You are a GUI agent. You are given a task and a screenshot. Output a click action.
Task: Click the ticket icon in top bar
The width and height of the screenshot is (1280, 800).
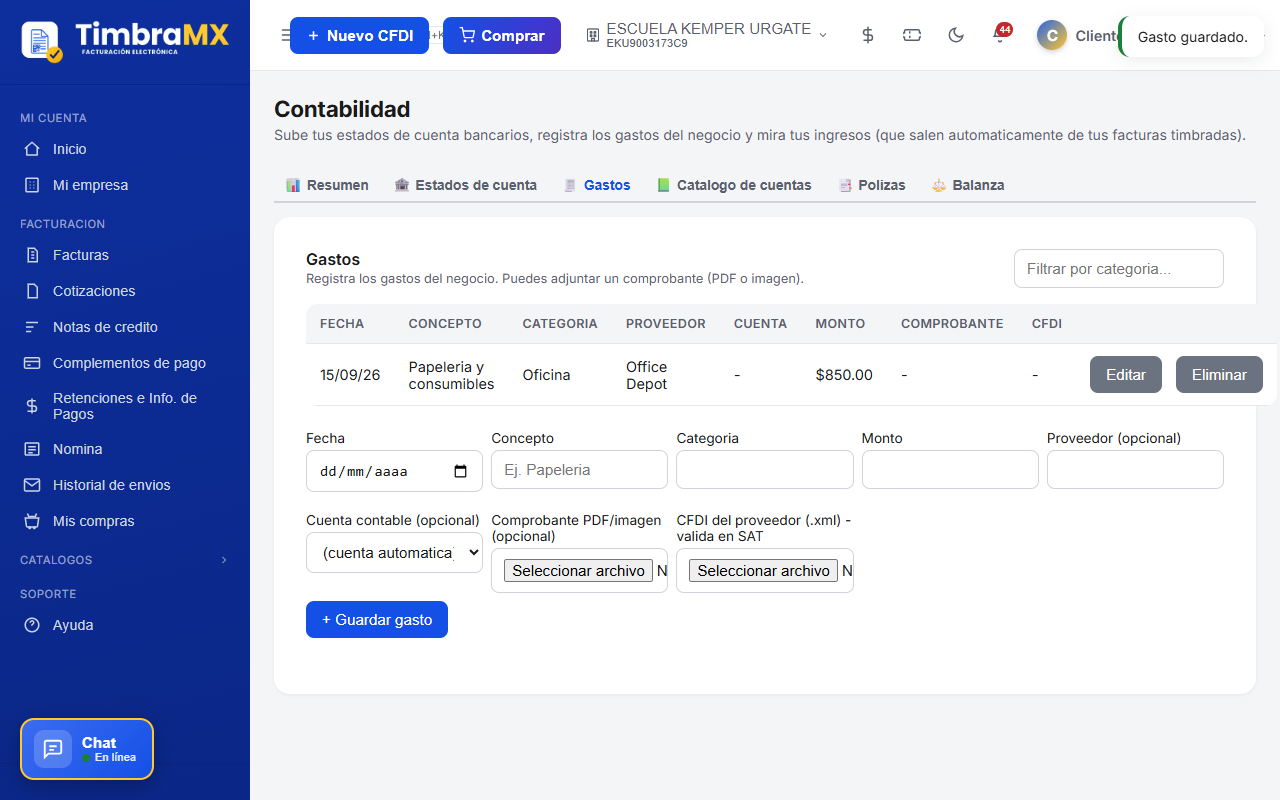912,35
